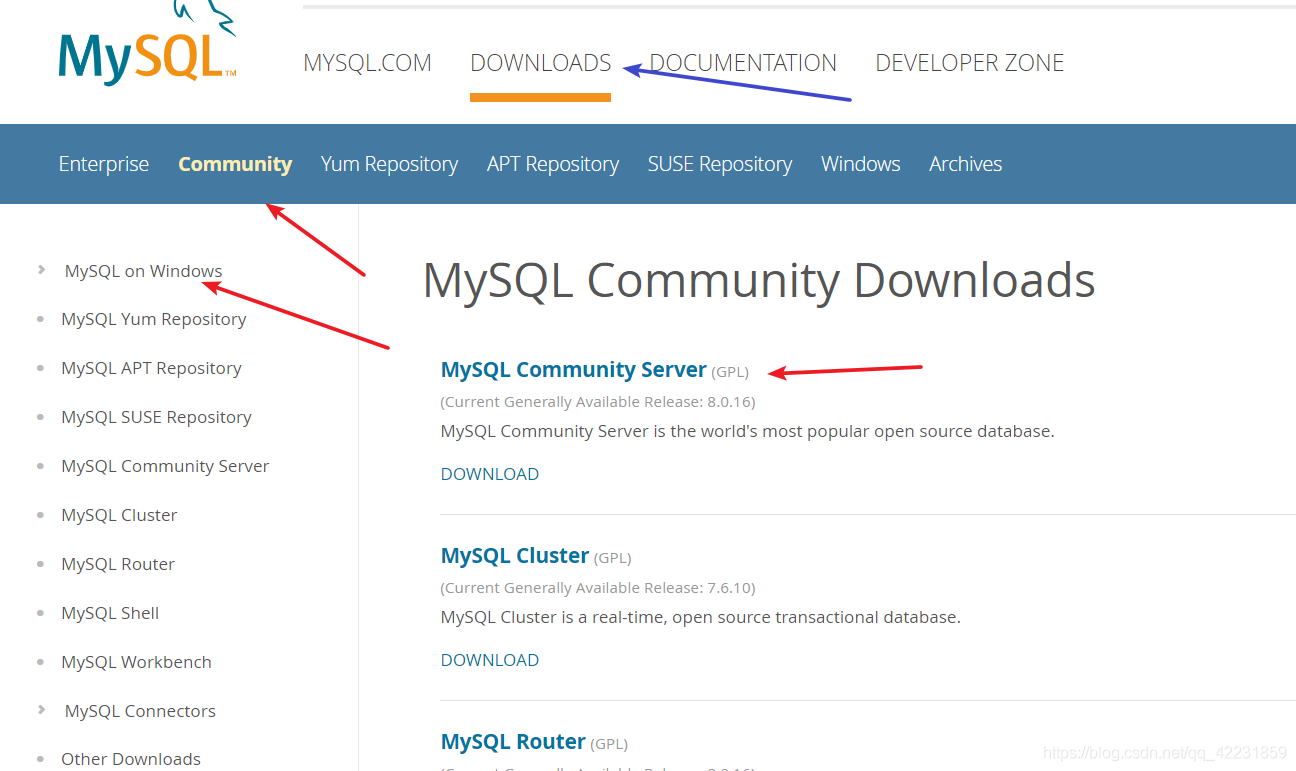The image size is (1296, 771).
Task: Open the MYSQL.COM top navigation tab
Action: (367, 63)
